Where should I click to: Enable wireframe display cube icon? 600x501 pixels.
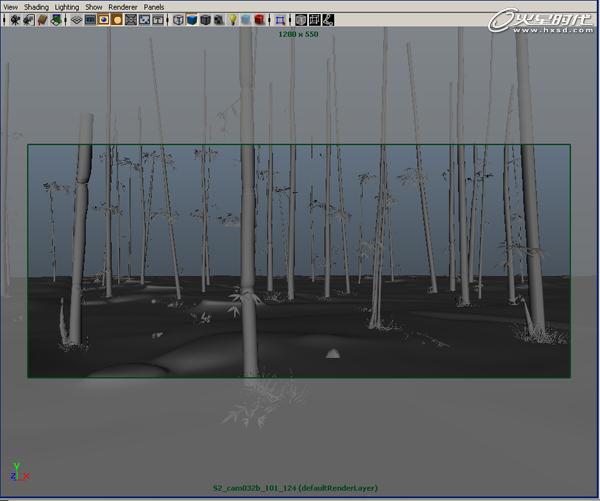(178, 19)
